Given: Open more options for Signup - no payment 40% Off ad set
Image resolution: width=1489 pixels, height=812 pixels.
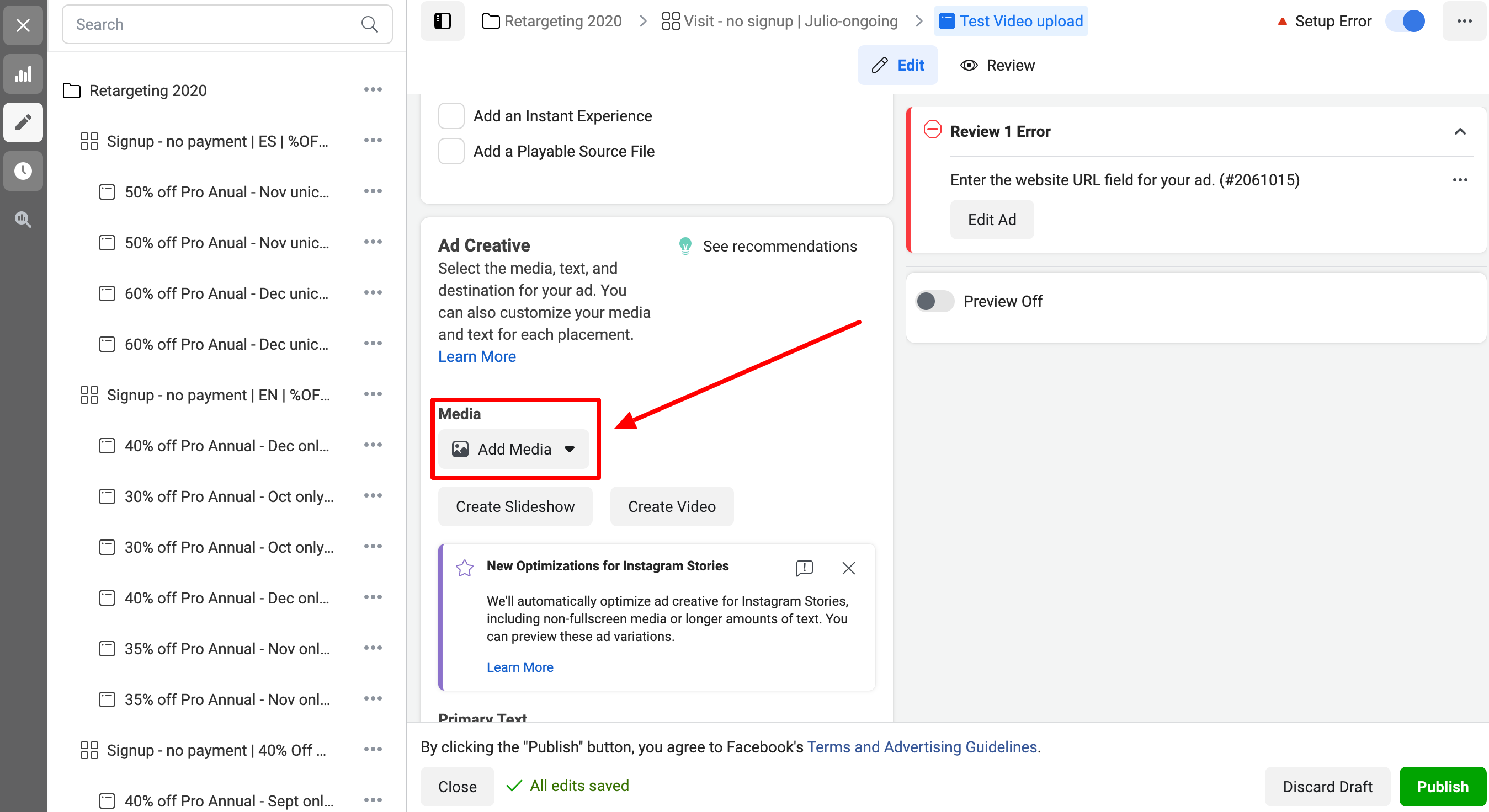Looking at the screenshot, I should [373, 750].
